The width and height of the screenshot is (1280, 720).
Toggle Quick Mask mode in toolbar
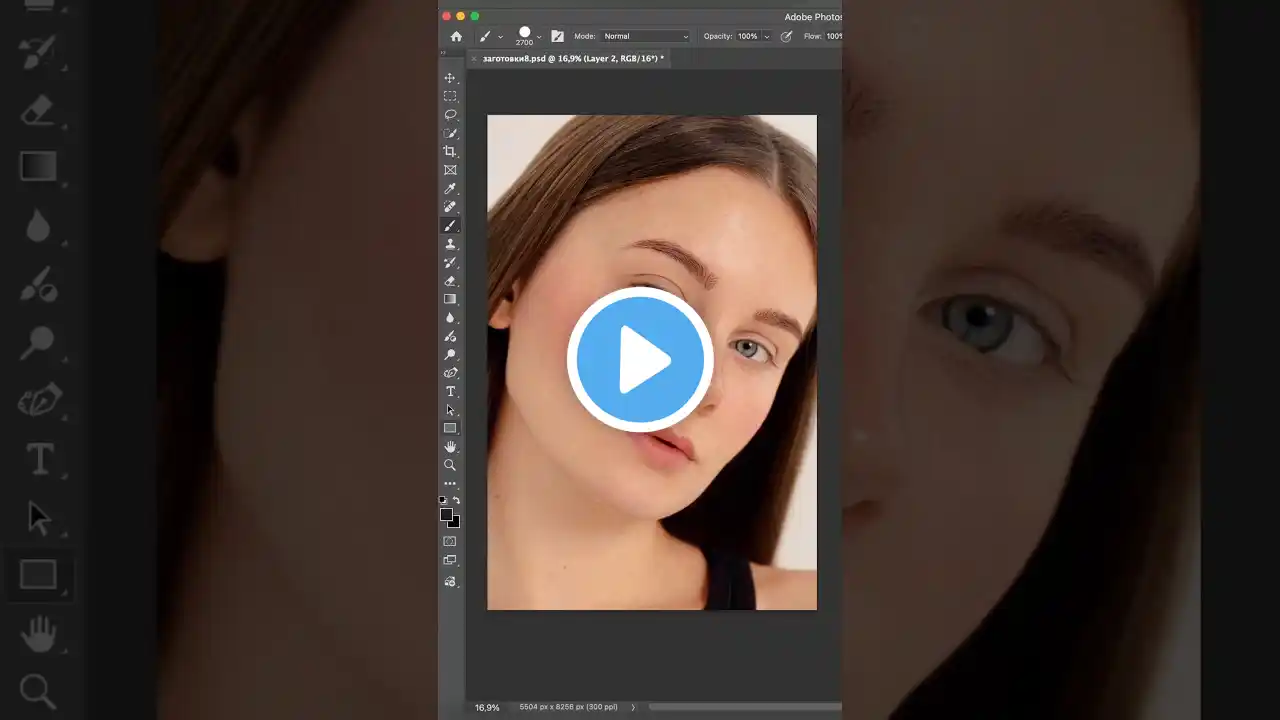449,540
